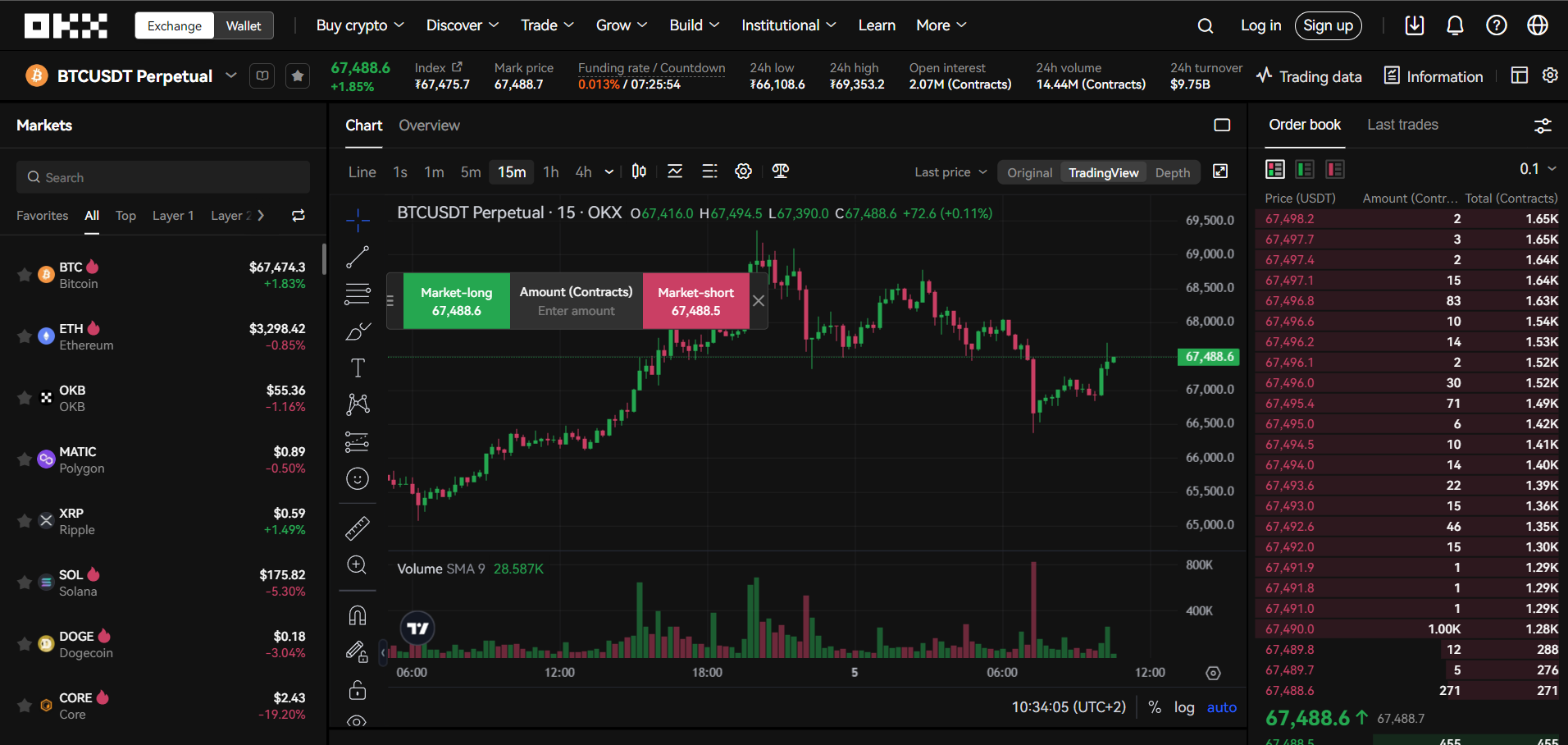The height and width of the screenshot is (745, 1568).
Task: Open the long/short ratio comparison tool
Action: tap(780, 171)
